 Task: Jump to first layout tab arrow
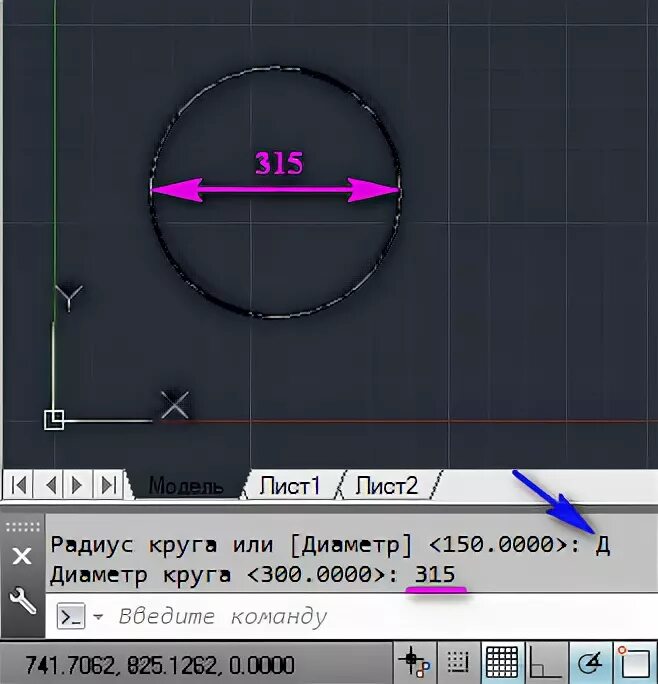coord(19,485)
